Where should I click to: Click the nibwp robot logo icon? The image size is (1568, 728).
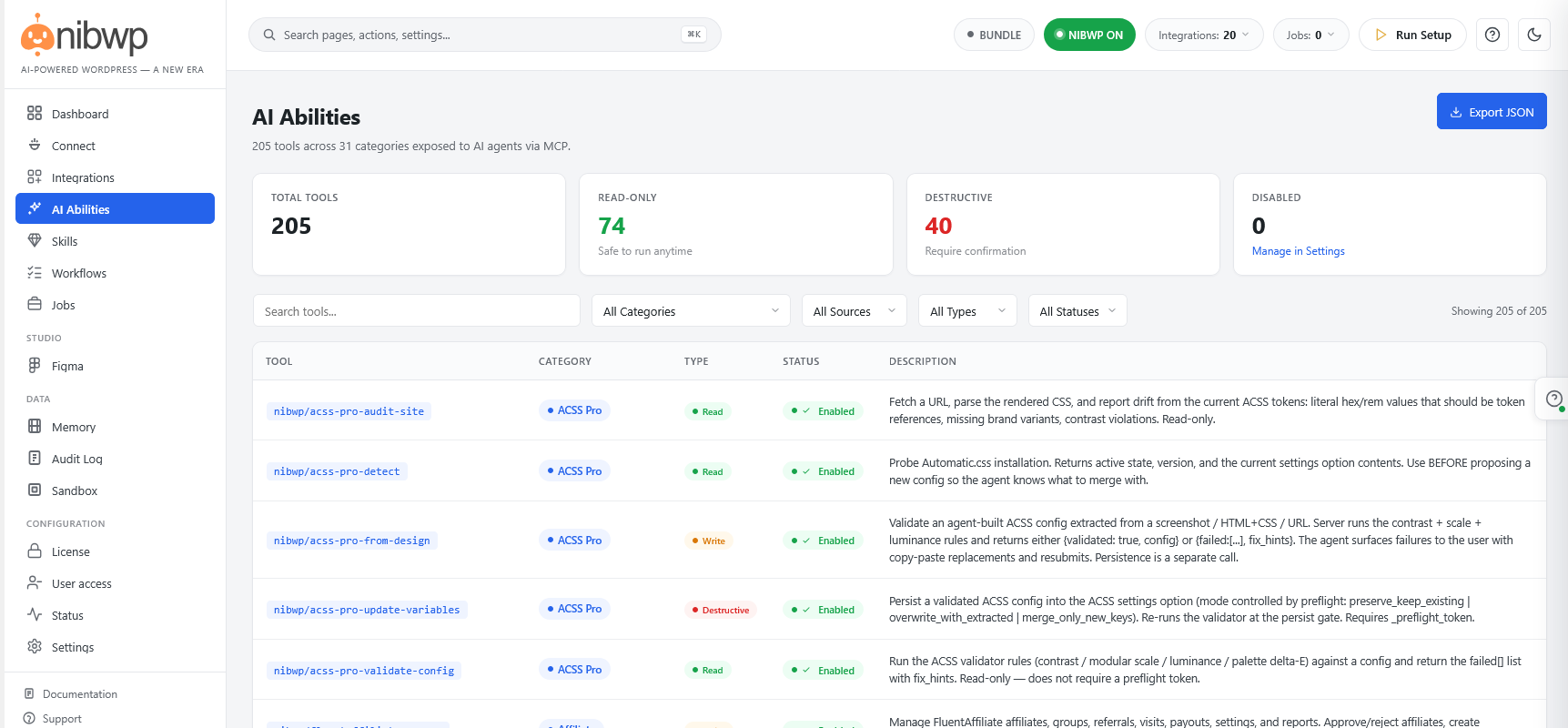click(37, 35)
